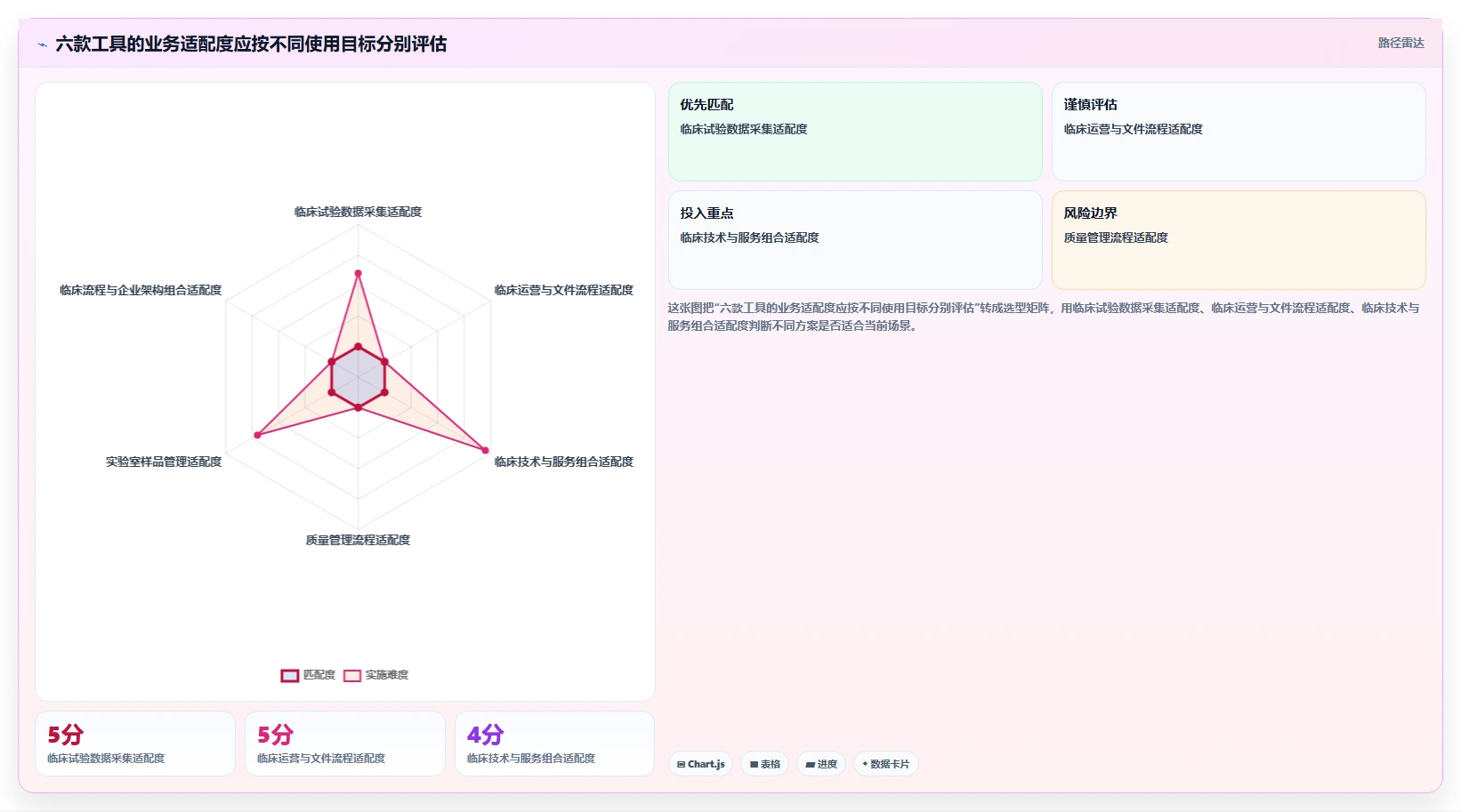This screenshot has width=1461, height=812.
Task: Click the 实验室样品管理适配度 axis label
Action: click(164, 462)
